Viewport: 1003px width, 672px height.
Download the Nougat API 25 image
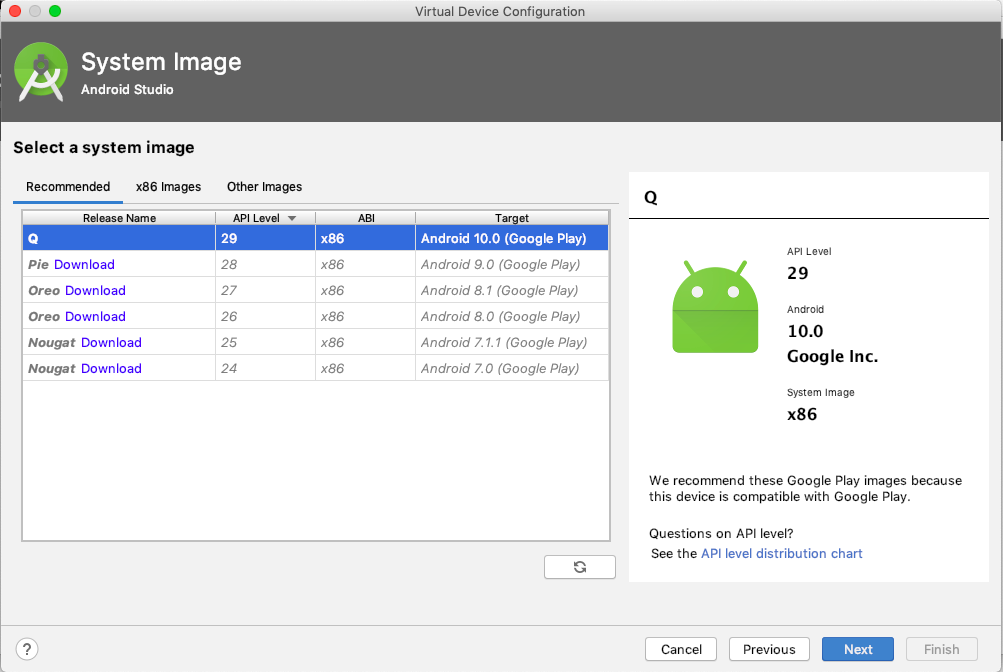point(111,343)
